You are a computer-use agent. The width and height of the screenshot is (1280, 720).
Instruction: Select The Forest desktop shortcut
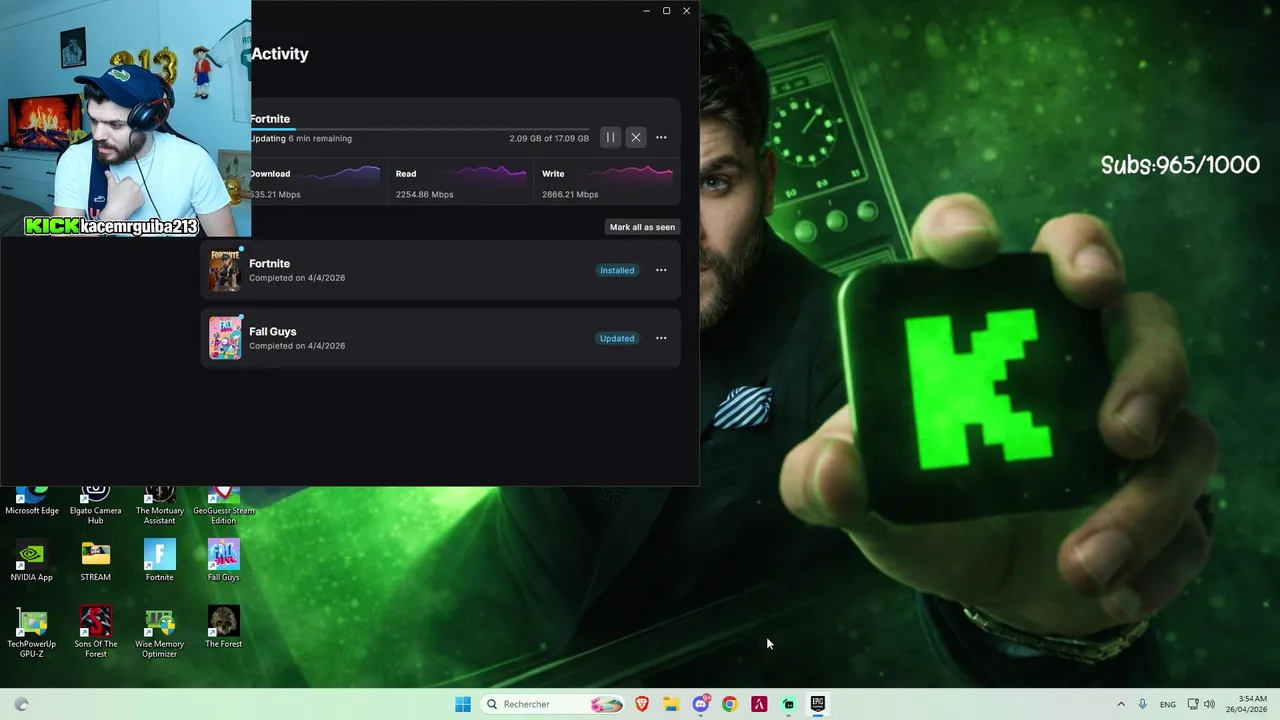(x=224, y=627)
